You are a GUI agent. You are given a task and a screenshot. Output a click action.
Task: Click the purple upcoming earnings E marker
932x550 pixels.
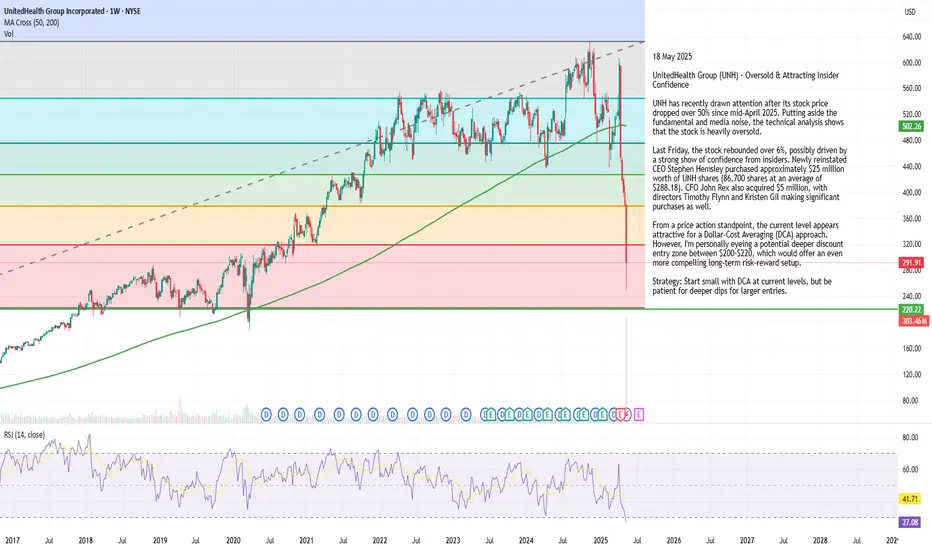[x=638, y=414]
